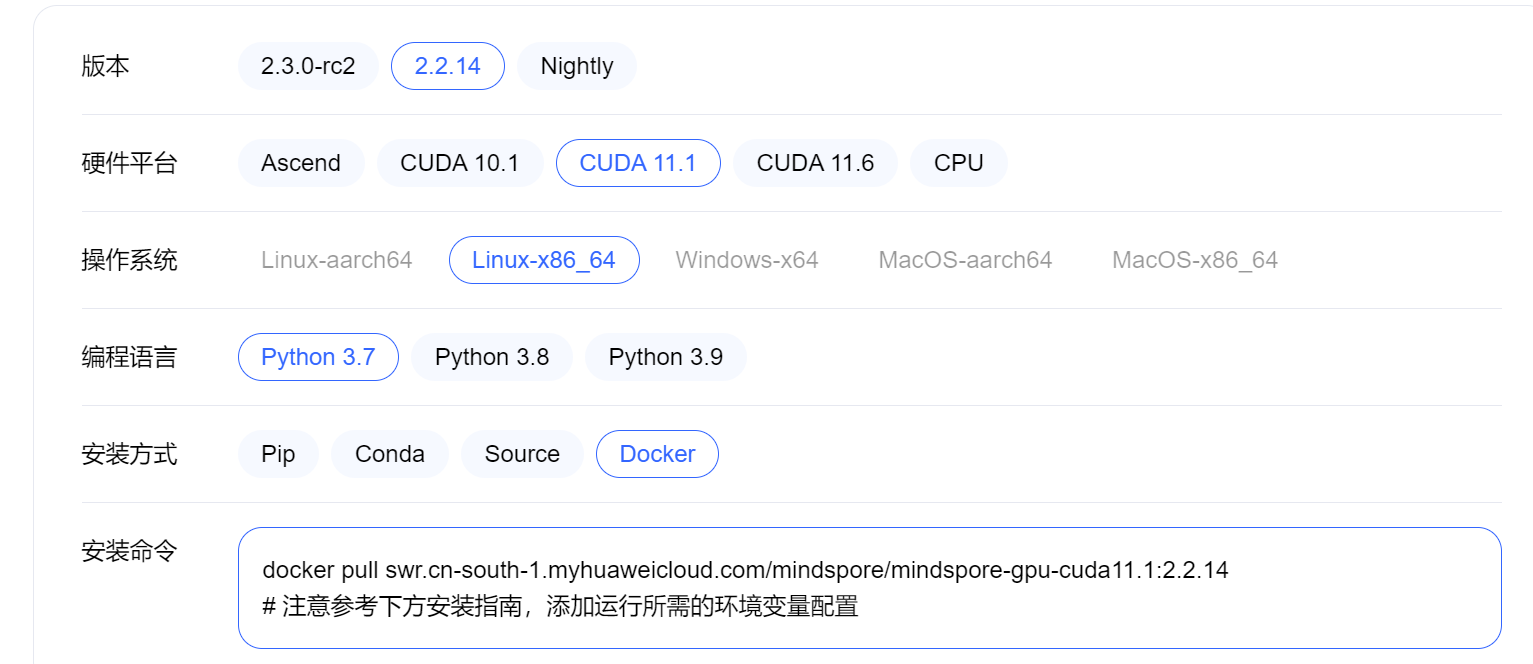The width and height of the screenshot is (1533, 664).
Task: Choose MacOS-x86_64 operating system
Action: 1194,259
